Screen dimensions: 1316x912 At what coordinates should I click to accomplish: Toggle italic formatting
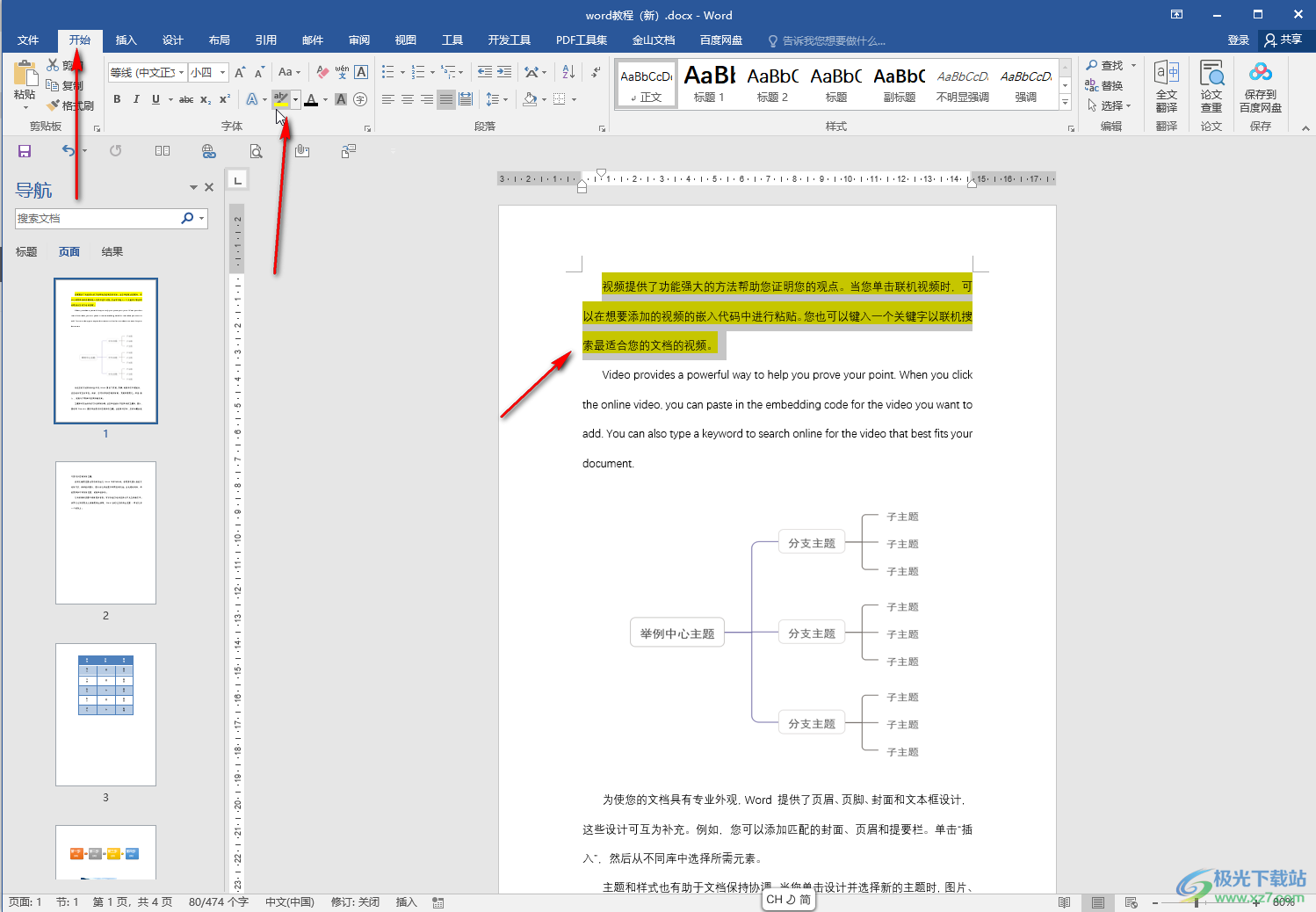click(136, 99)
